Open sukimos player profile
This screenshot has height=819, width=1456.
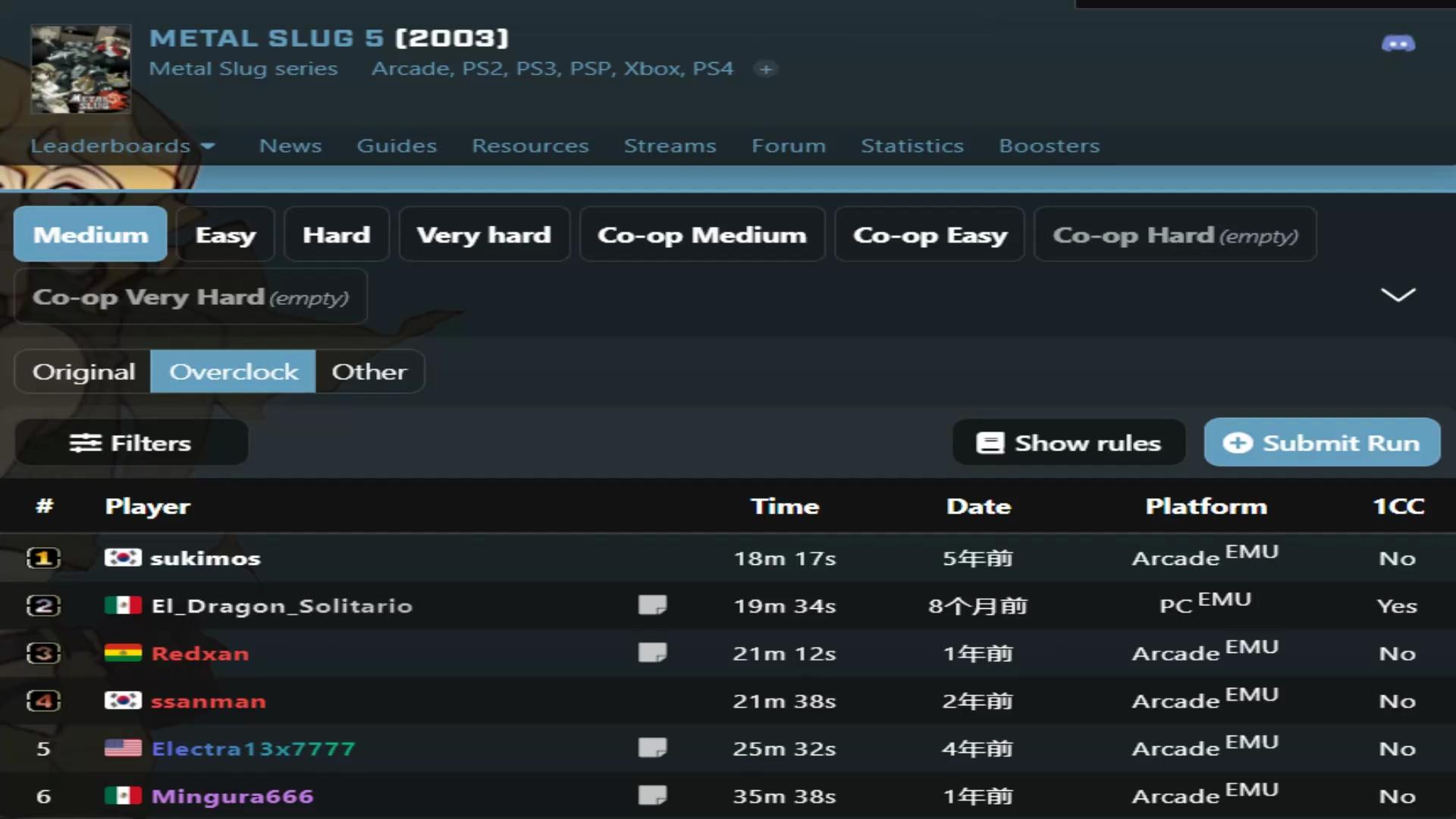click(x=205, y=558)
